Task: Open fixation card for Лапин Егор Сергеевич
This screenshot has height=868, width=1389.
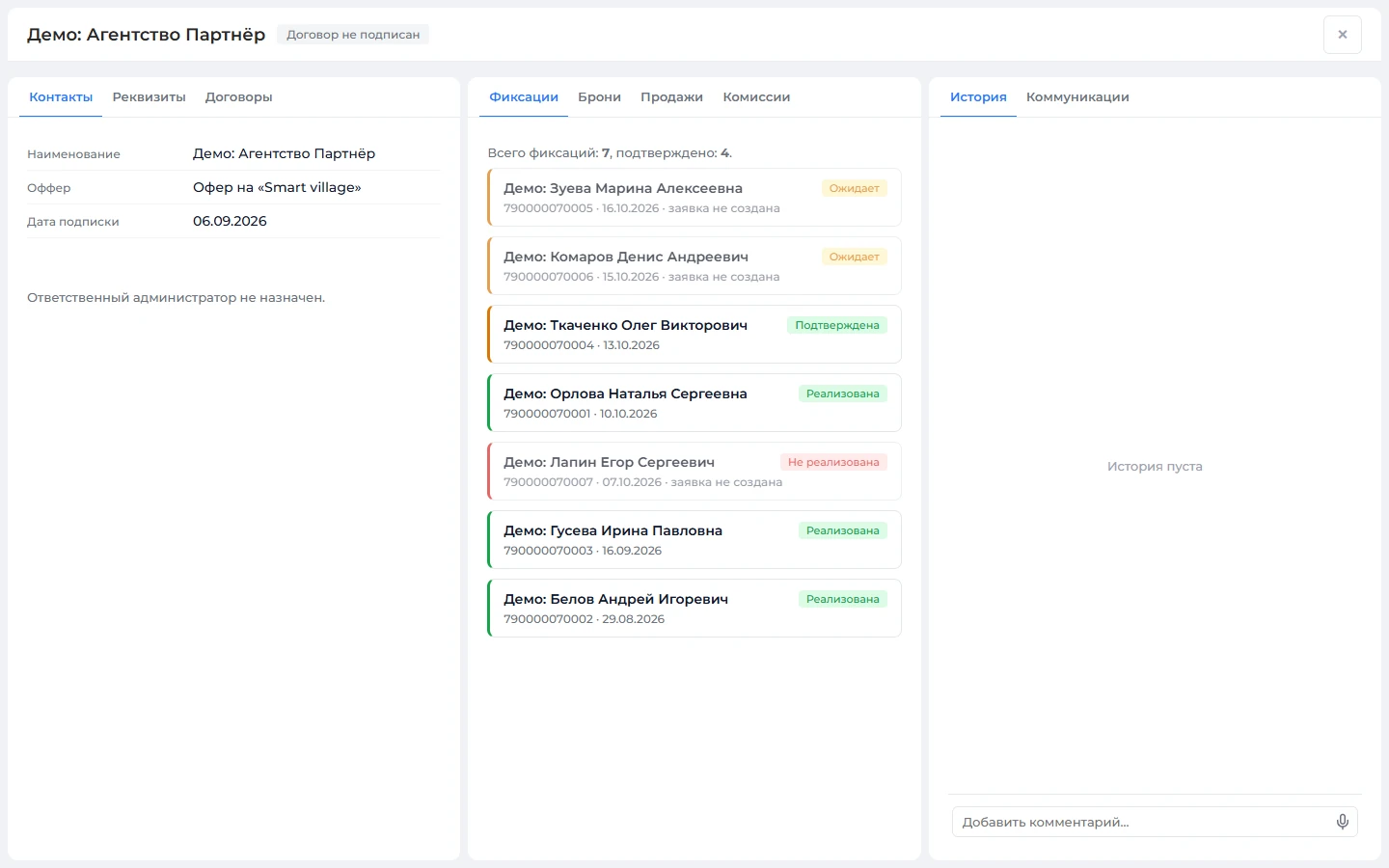Action: pos(694,472)
